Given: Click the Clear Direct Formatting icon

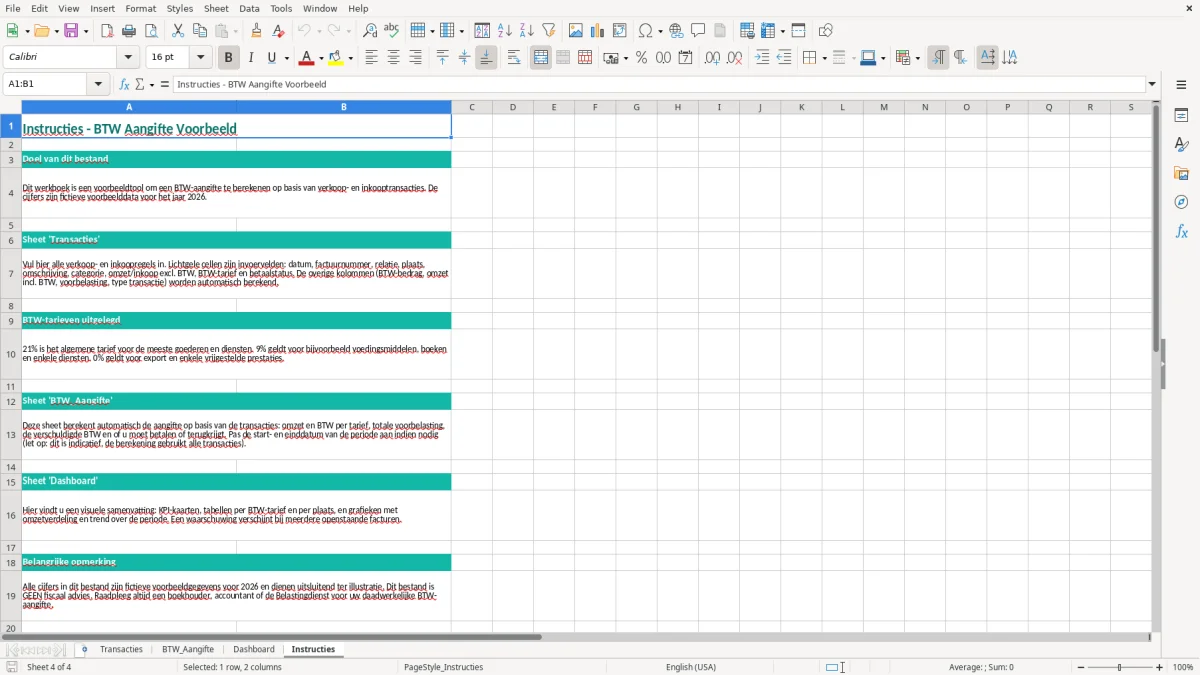Looking at the screenshot, I should click(279, 31).
